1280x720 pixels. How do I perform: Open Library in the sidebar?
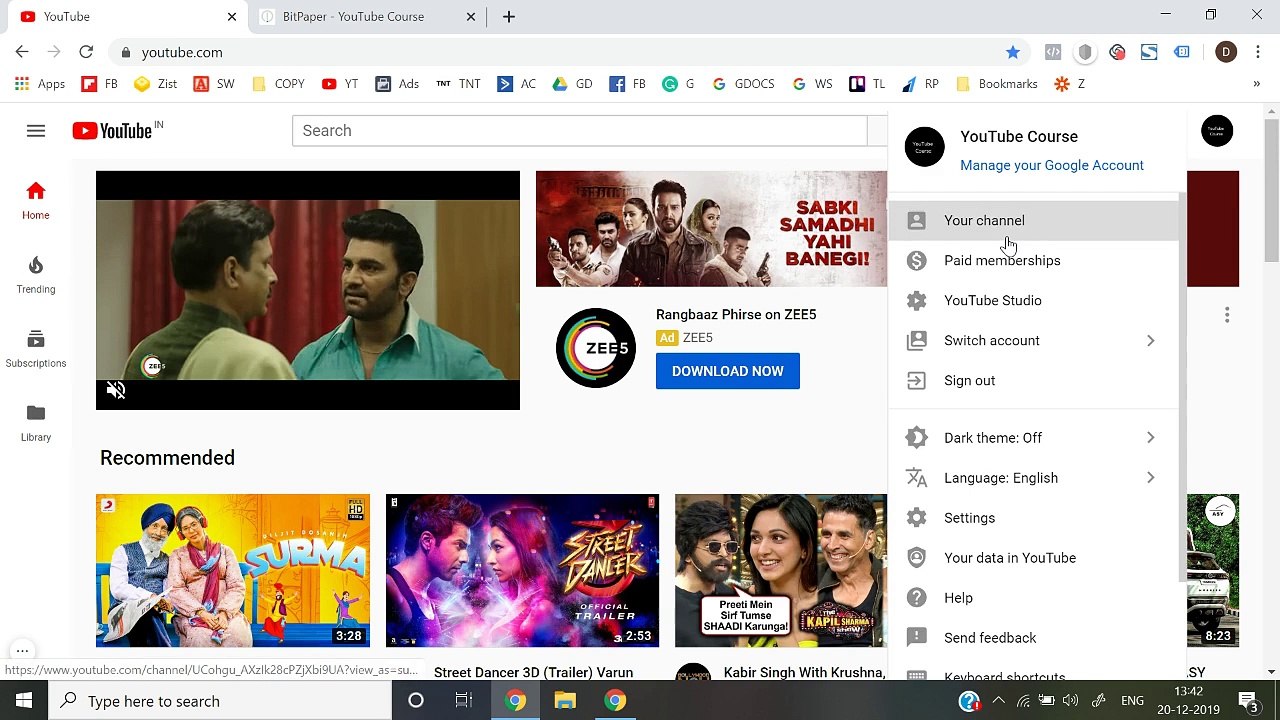(x=36, y=422)
